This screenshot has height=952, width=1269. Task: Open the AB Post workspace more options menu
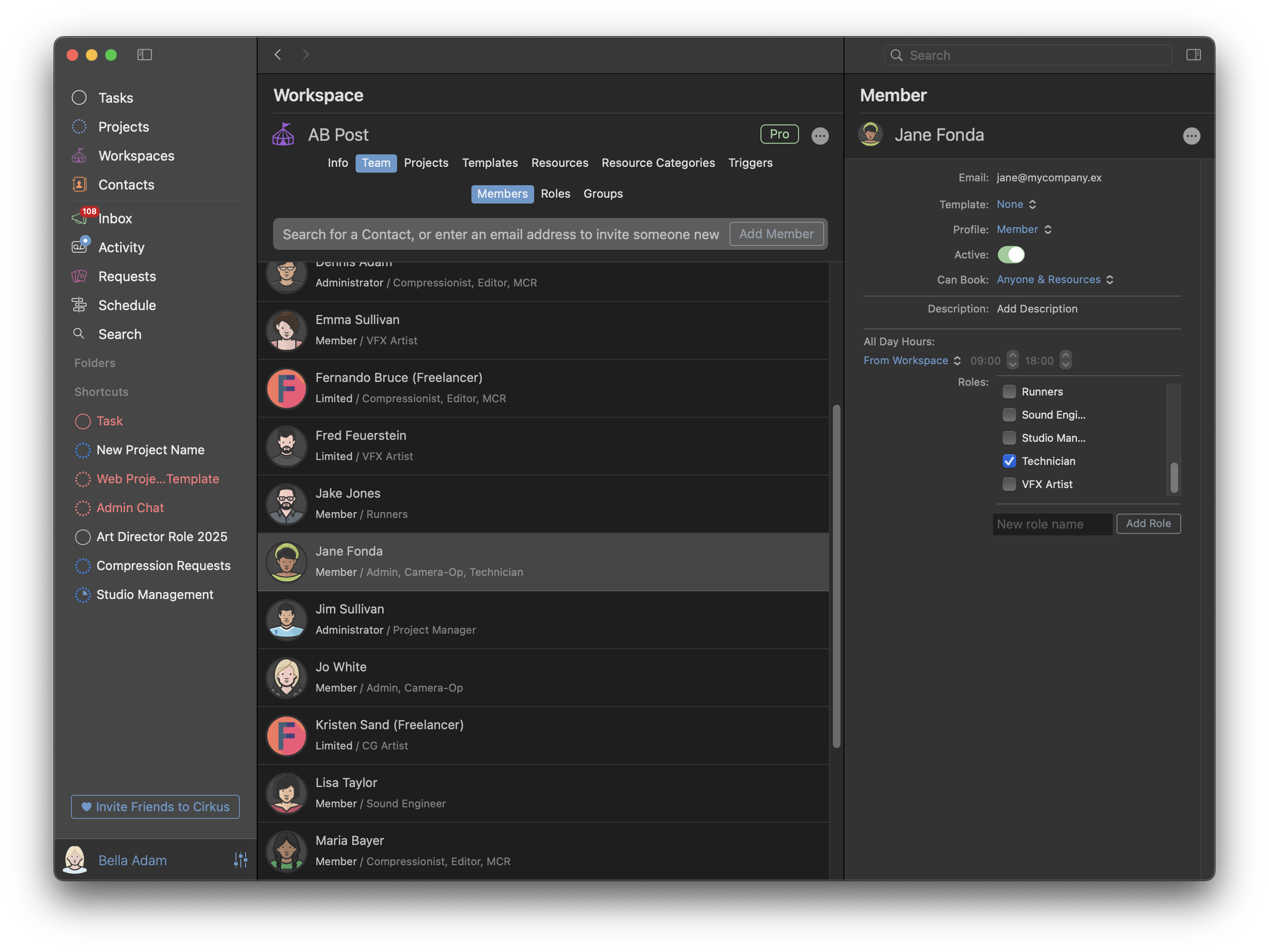pyautogui.click(x=820, y=136)
